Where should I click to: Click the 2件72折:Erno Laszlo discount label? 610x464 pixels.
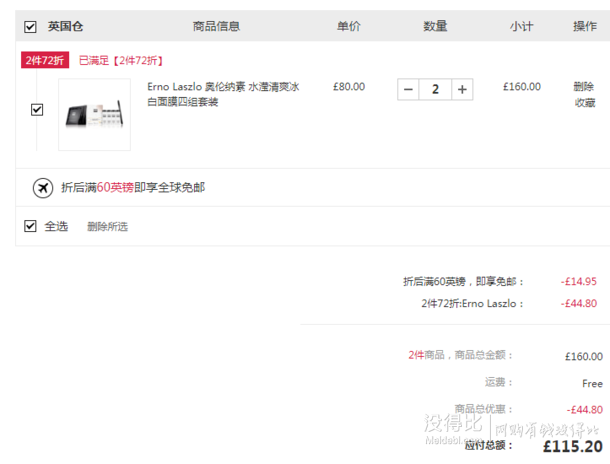coord(472,303)
